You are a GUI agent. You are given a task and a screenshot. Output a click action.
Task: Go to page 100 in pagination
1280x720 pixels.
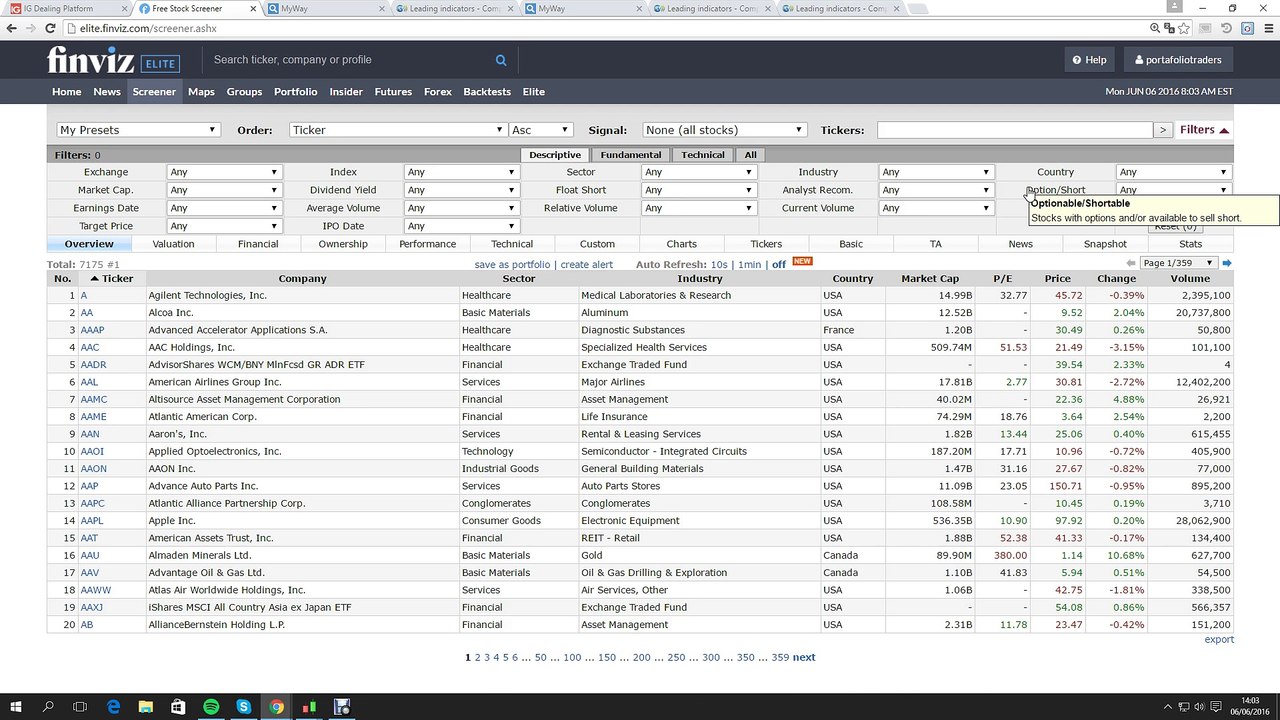coord(572,658)
